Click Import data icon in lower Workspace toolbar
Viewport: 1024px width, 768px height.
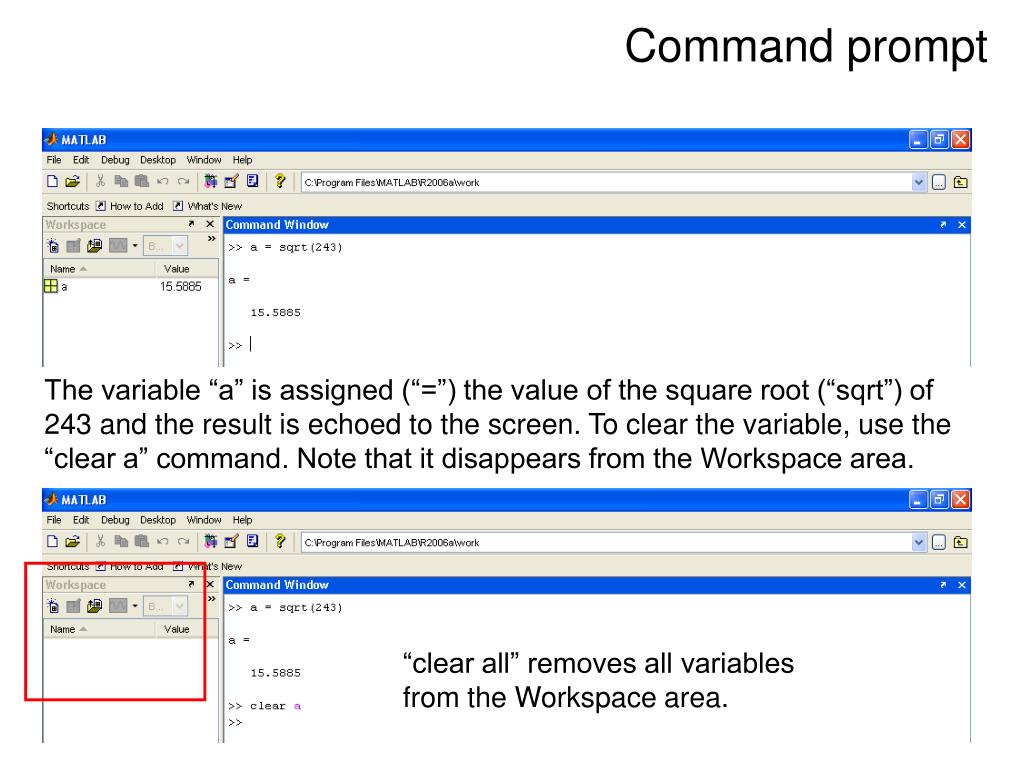coord(95,606)
